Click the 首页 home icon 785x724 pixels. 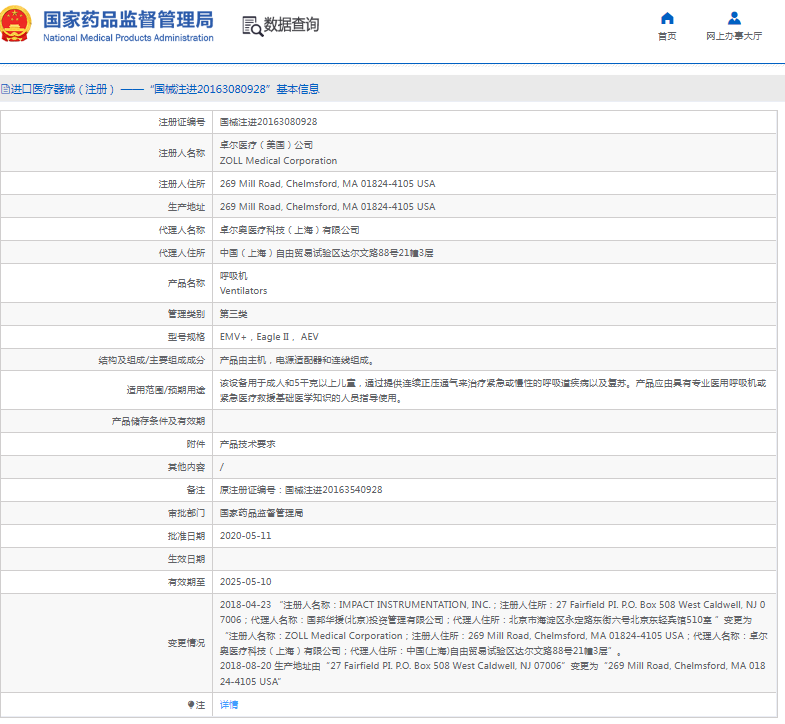tap(667, 18)
